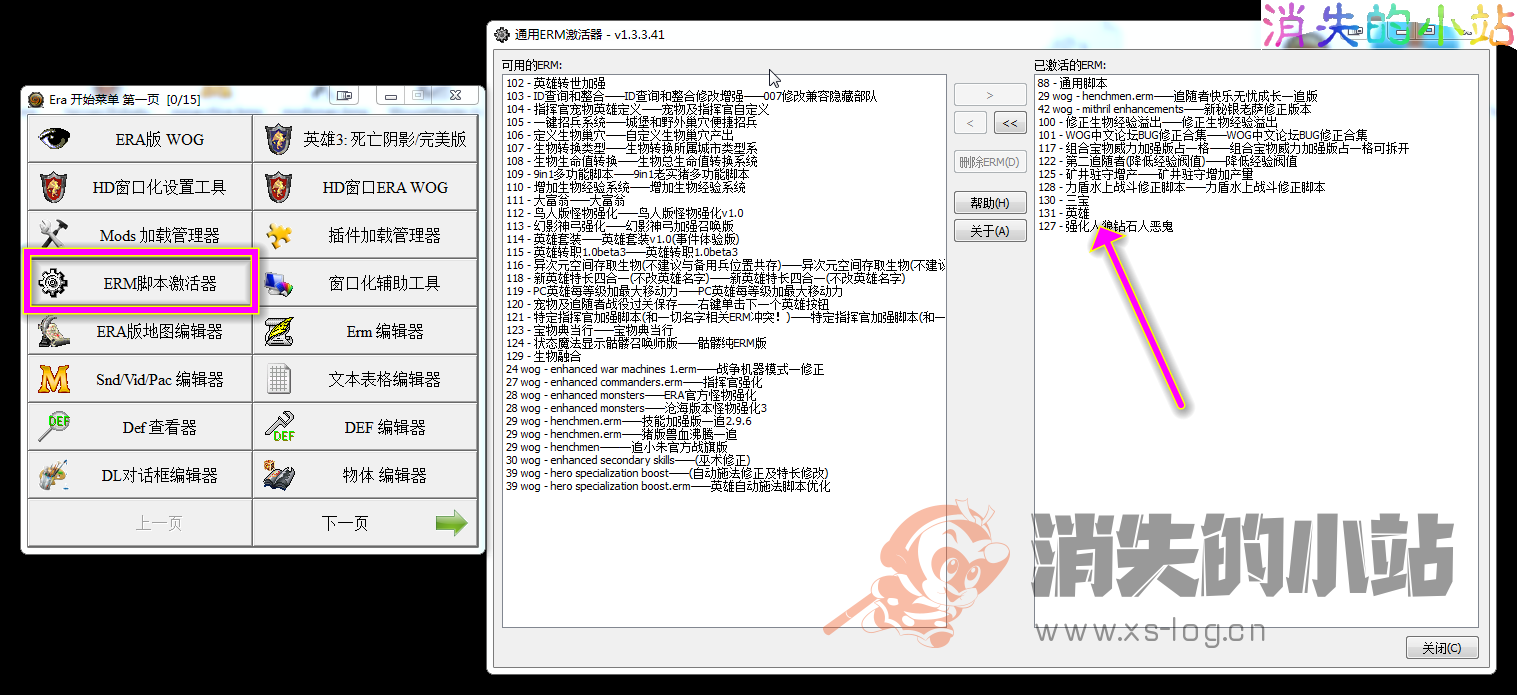This screenshot has height=695, width=1517.
Task: Click the << remove-all button
Action: coord(1009,123)
